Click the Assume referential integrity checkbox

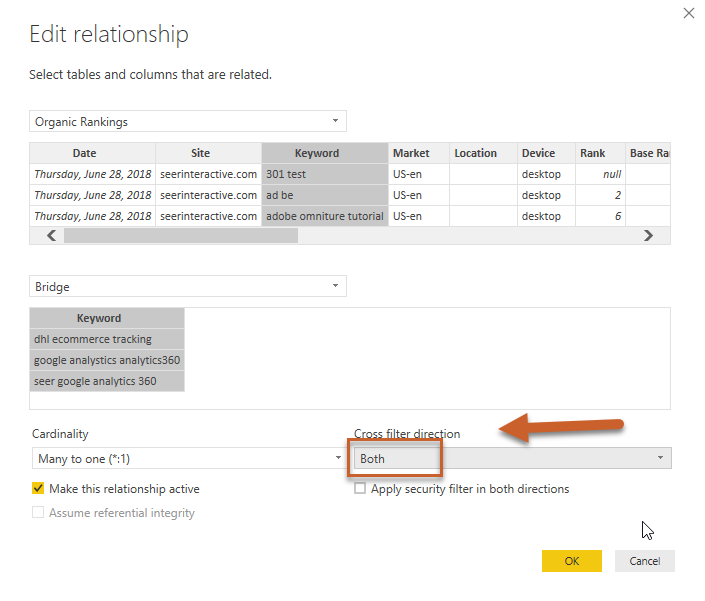point(38,513)
